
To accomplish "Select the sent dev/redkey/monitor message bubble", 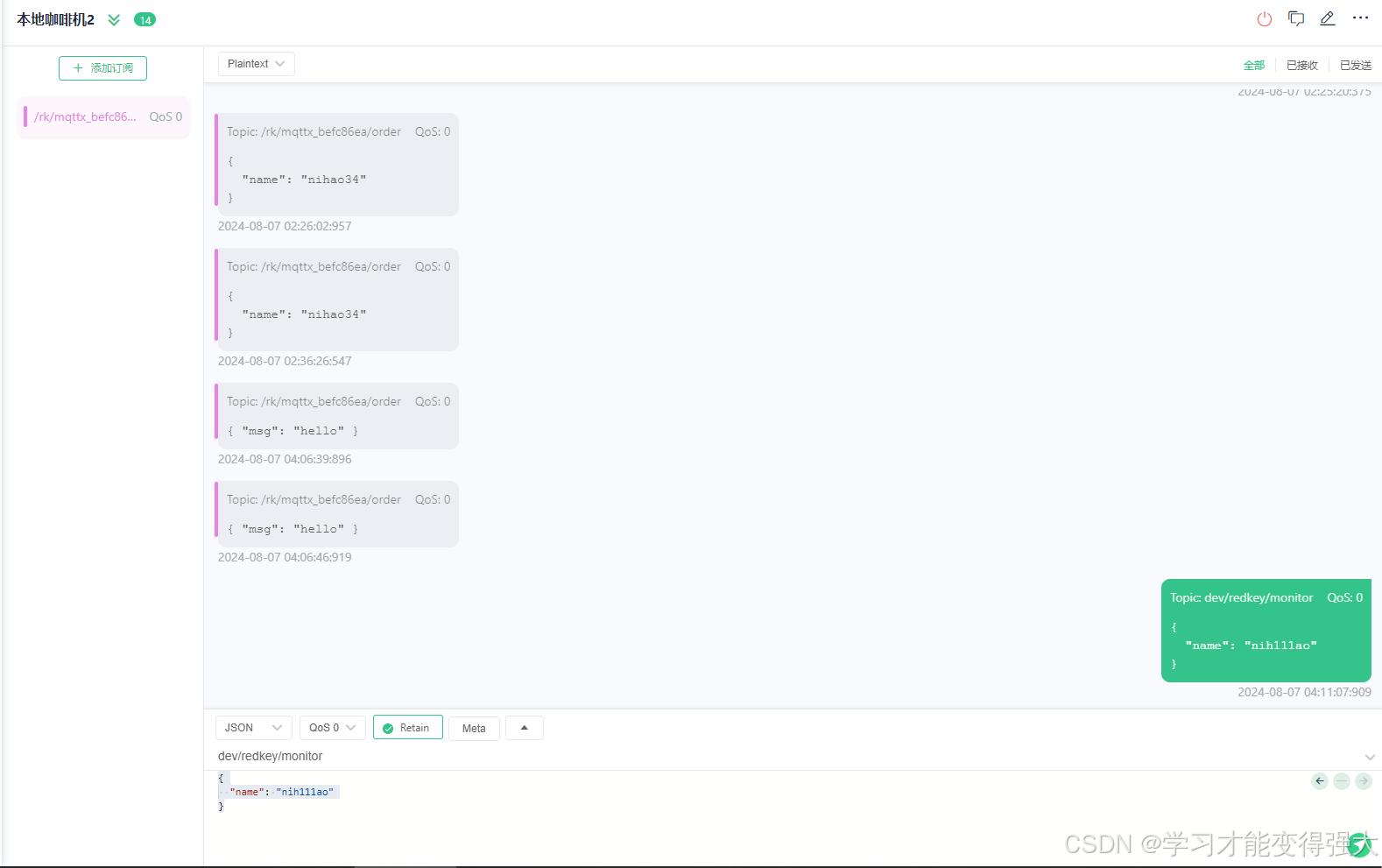I will [1266, 631].
